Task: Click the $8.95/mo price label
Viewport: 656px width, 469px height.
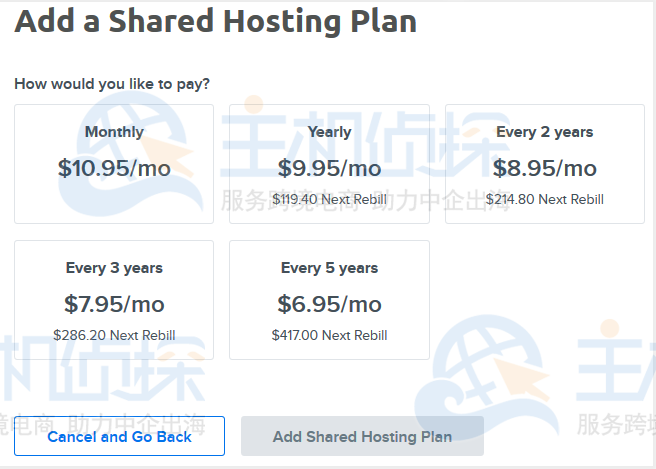Action: (544, 168)
